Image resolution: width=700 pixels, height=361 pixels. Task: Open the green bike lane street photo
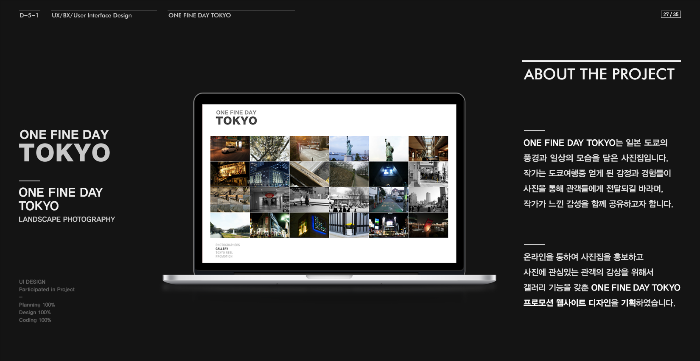click(388, 199)
